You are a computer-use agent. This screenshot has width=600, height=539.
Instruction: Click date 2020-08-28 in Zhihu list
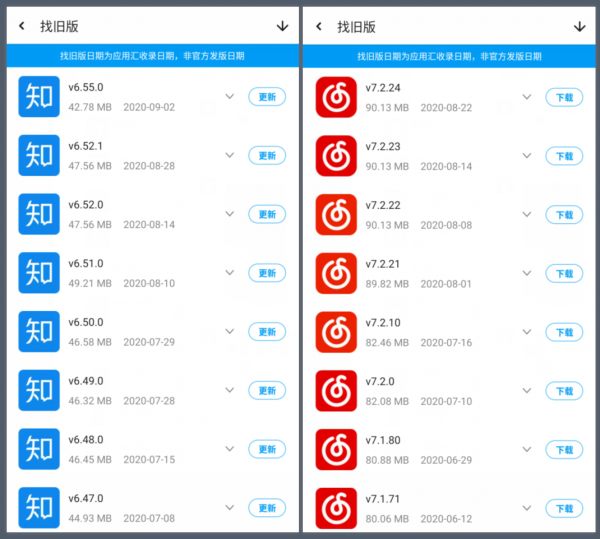[149, 166]
